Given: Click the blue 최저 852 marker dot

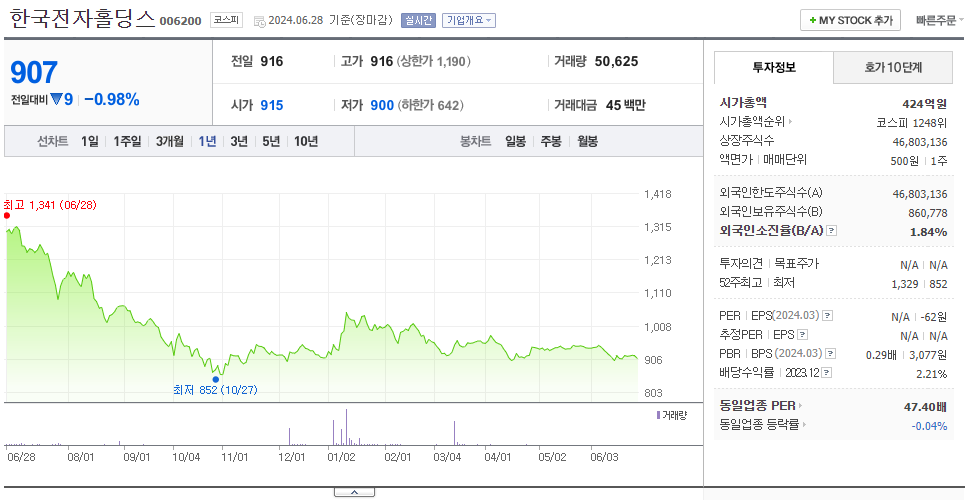Looking at the screenshot, I should [x=215, y=379].
